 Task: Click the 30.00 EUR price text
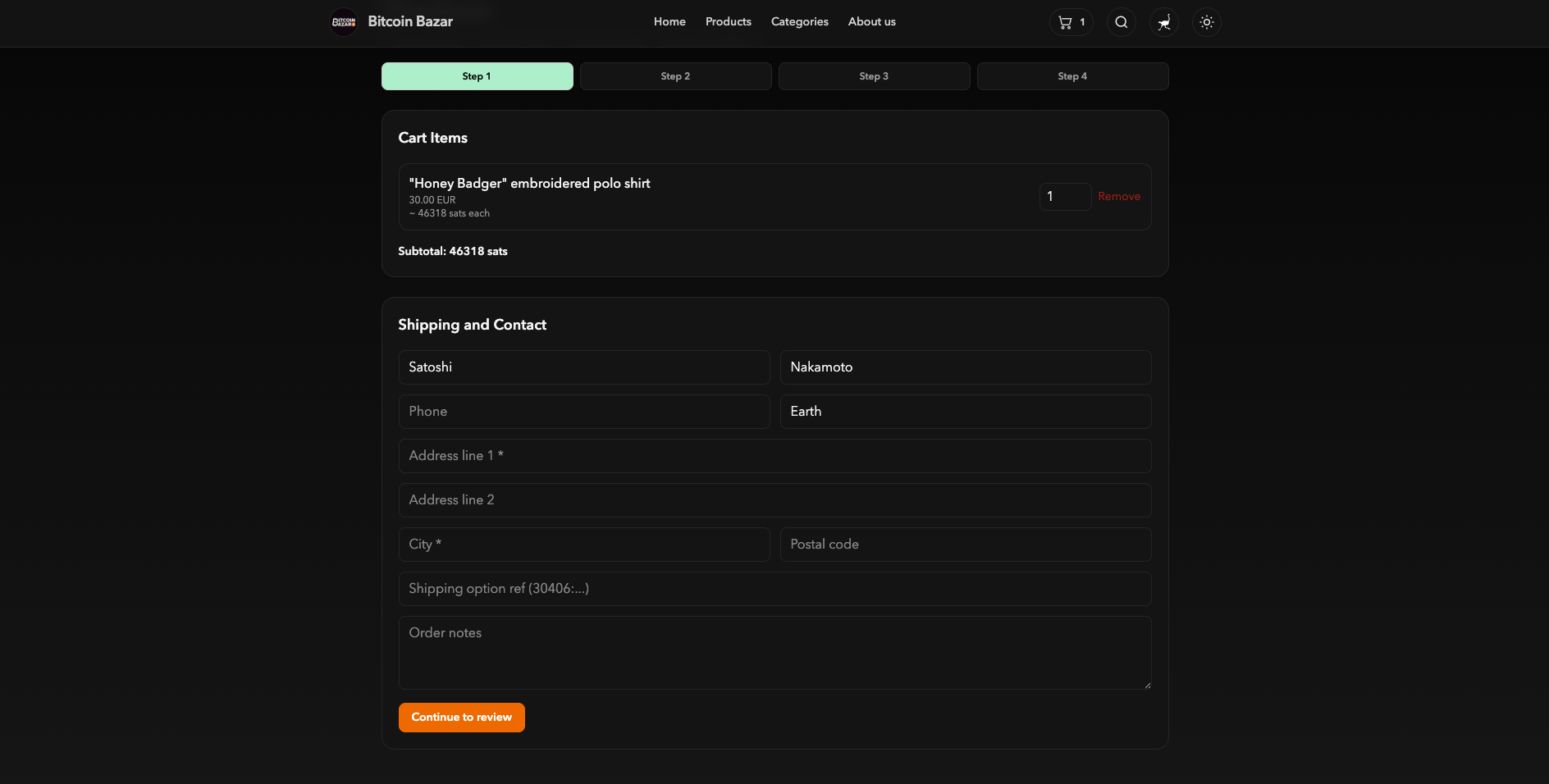pyautogui.click(x=432, y=200)
